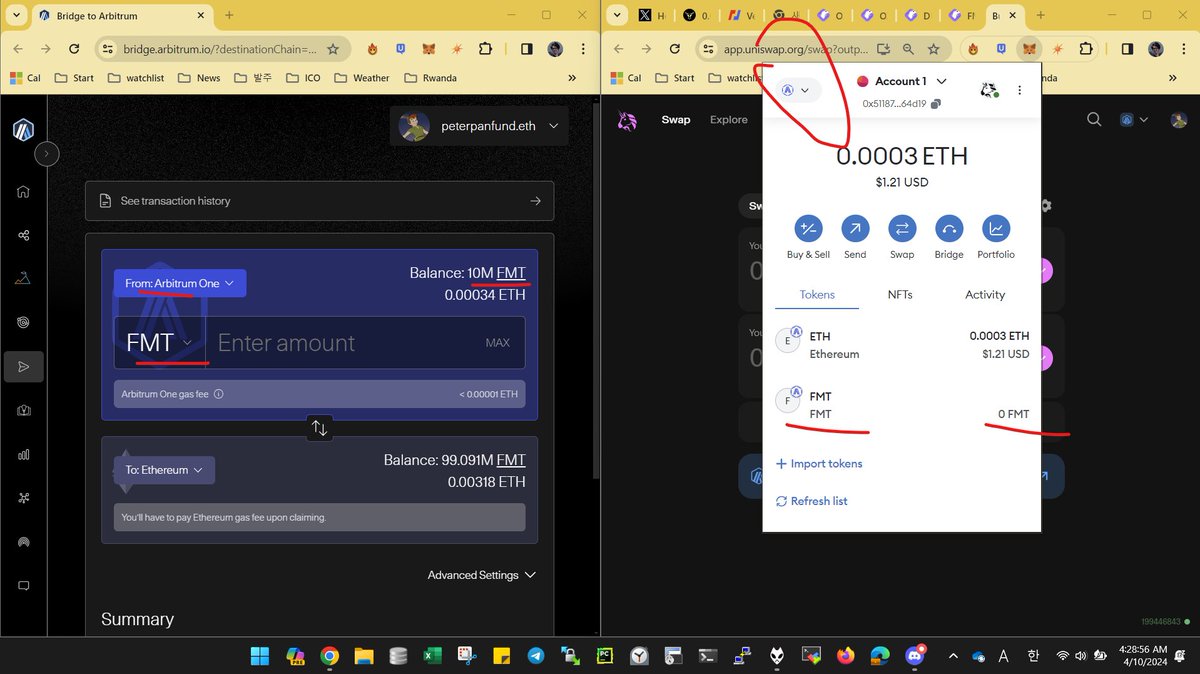This screenshot has width=1200, height=674.
Task: Click Refresh list in MetaMask
Action: coord(811,501)
